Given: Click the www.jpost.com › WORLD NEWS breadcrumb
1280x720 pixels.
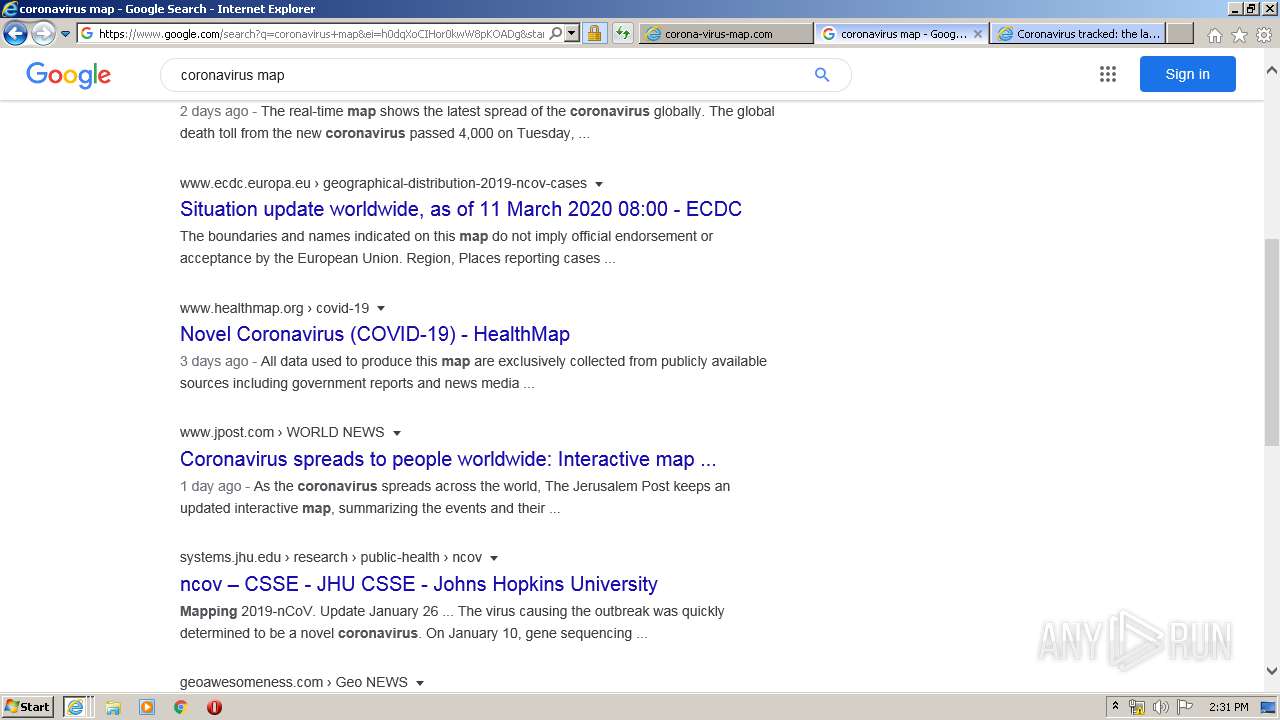Looking at the screenshot, I should pyautogui.click(x=282, y=432).
